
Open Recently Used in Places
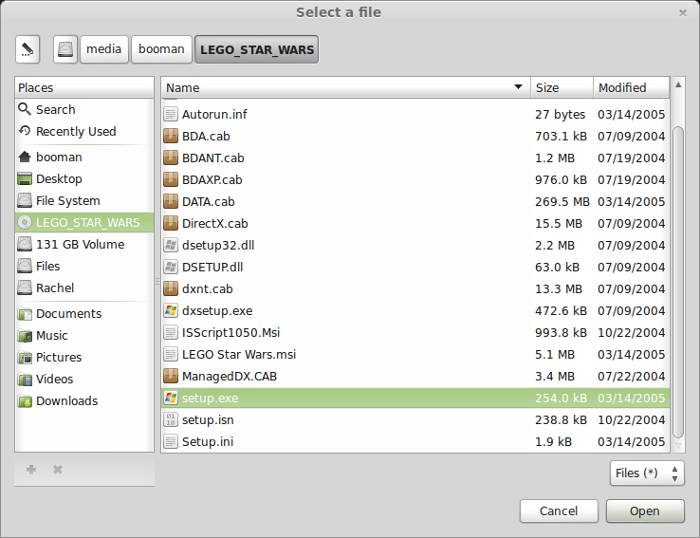(x=84, y=131)
